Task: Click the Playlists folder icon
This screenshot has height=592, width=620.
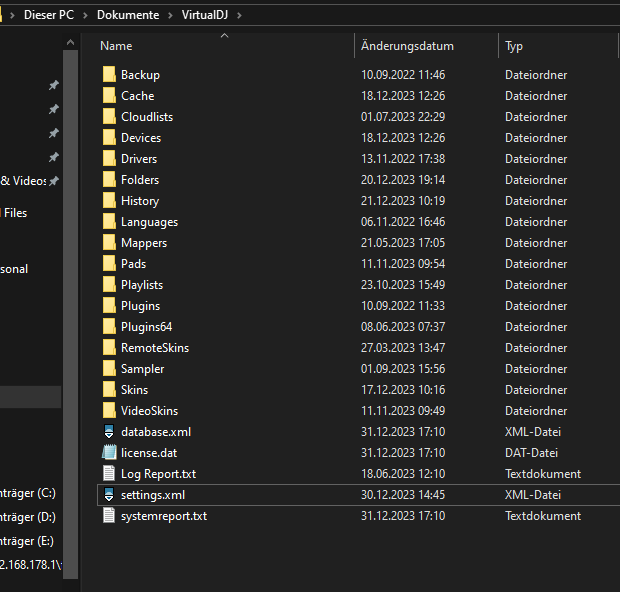Action: click(x=109, y=284)
